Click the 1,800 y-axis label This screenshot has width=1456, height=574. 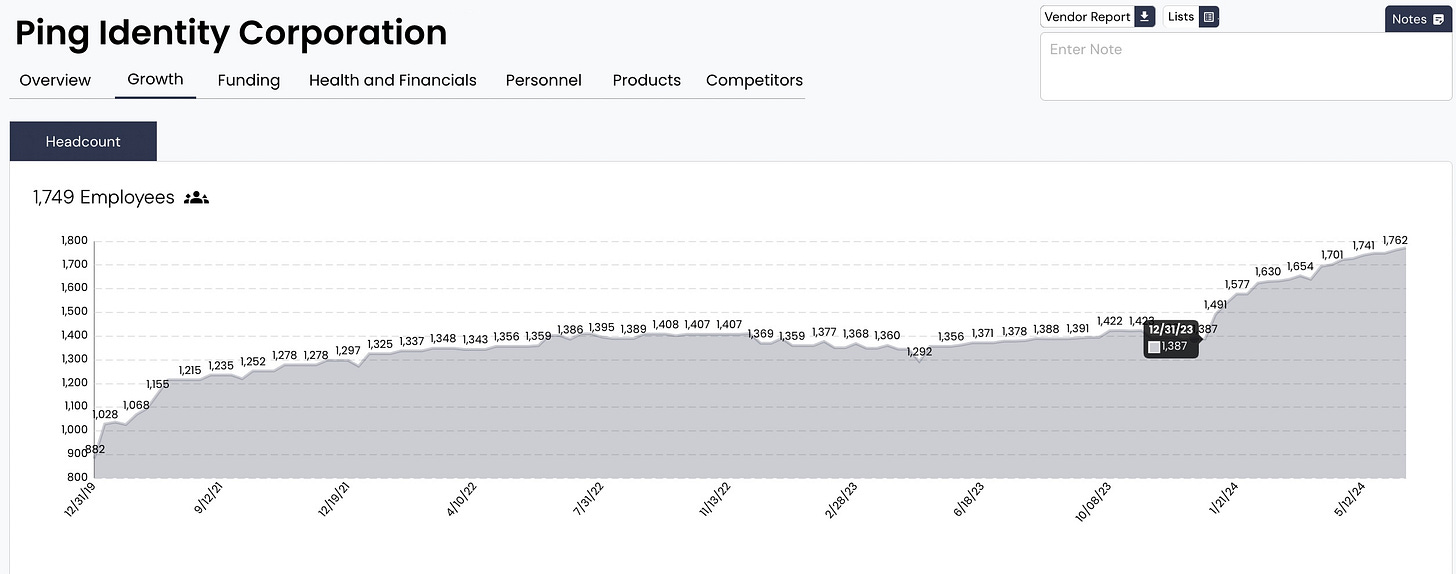coord(76,240)
